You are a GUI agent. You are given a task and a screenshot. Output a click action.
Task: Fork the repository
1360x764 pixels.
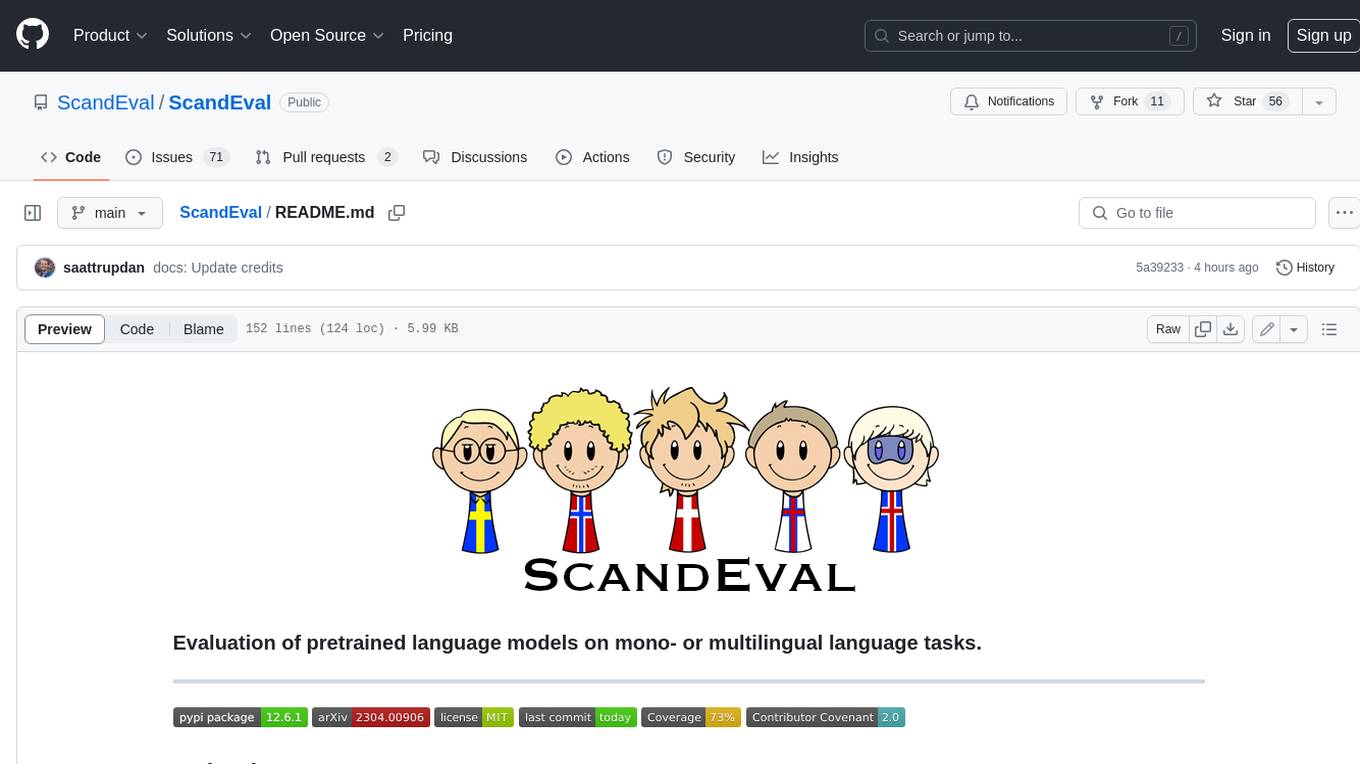(1130, 102)
